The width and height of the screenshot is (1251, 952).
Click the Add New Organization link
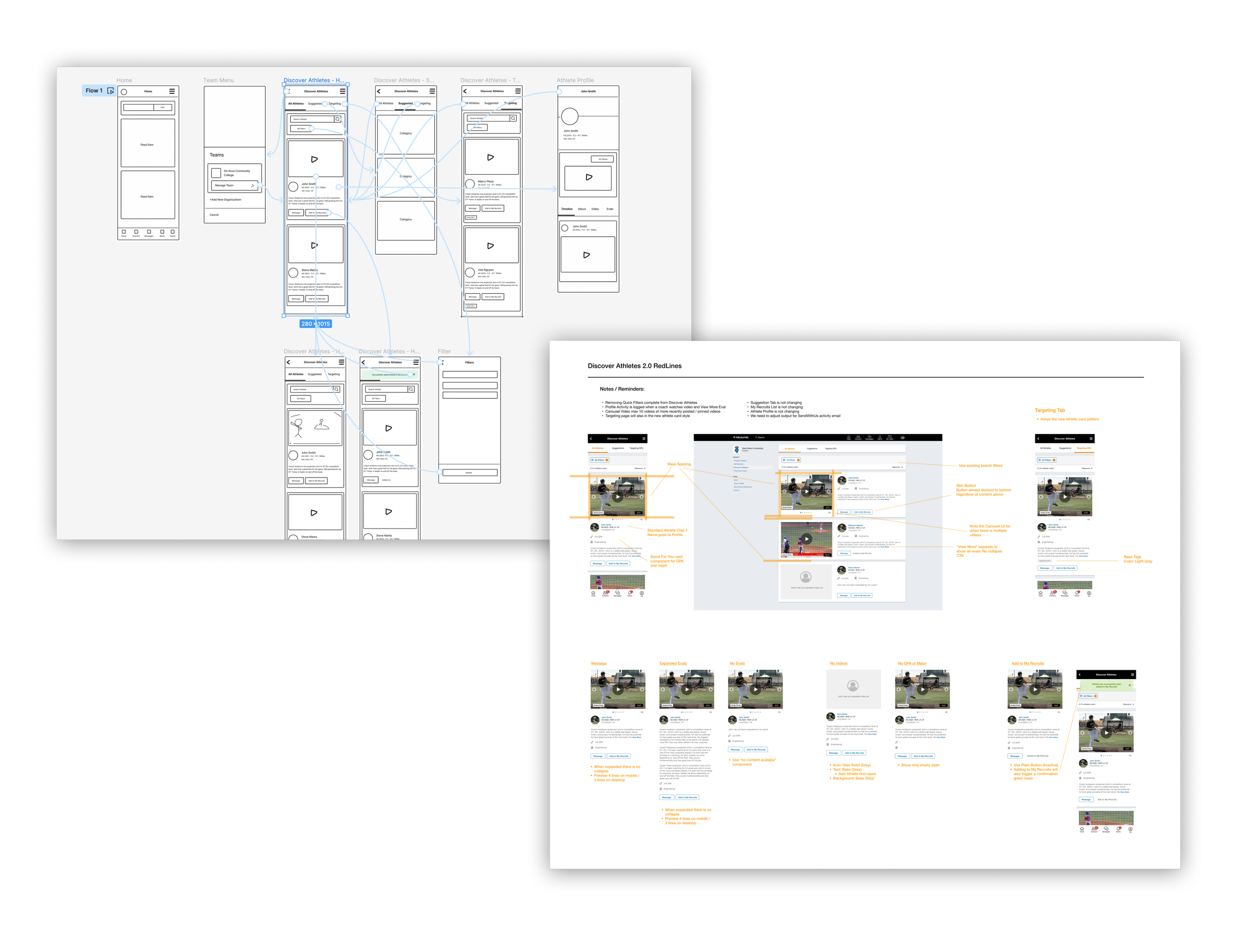coord(226,200)
